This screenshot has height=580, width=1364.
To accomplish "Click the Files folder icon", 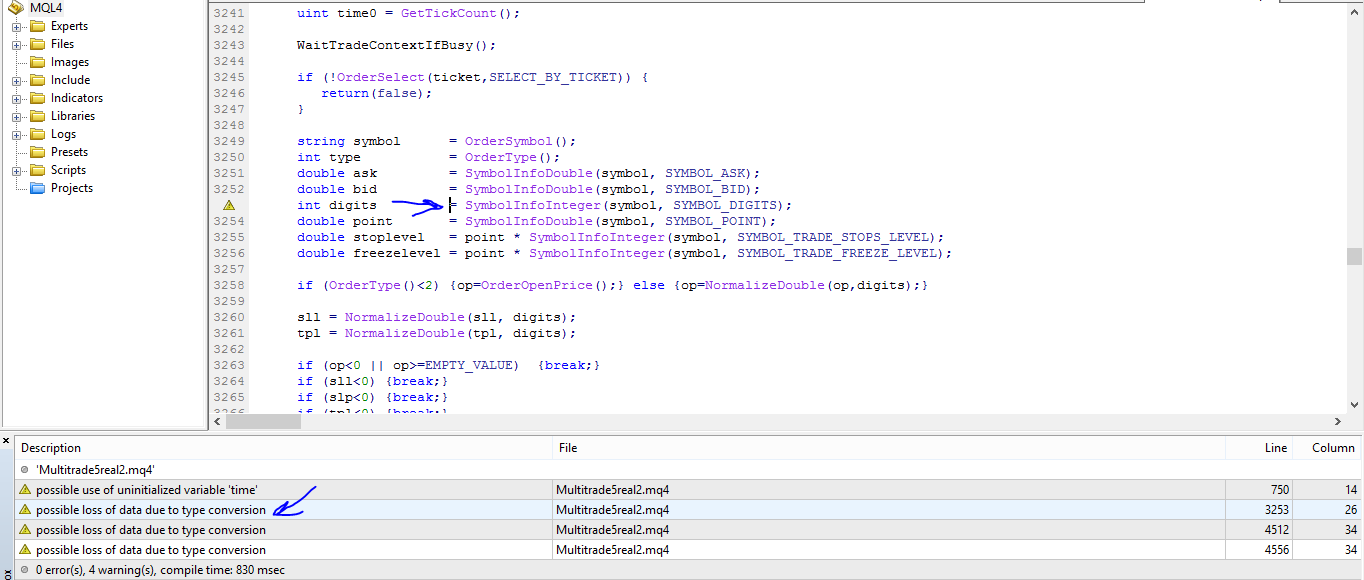I will 38,44.
